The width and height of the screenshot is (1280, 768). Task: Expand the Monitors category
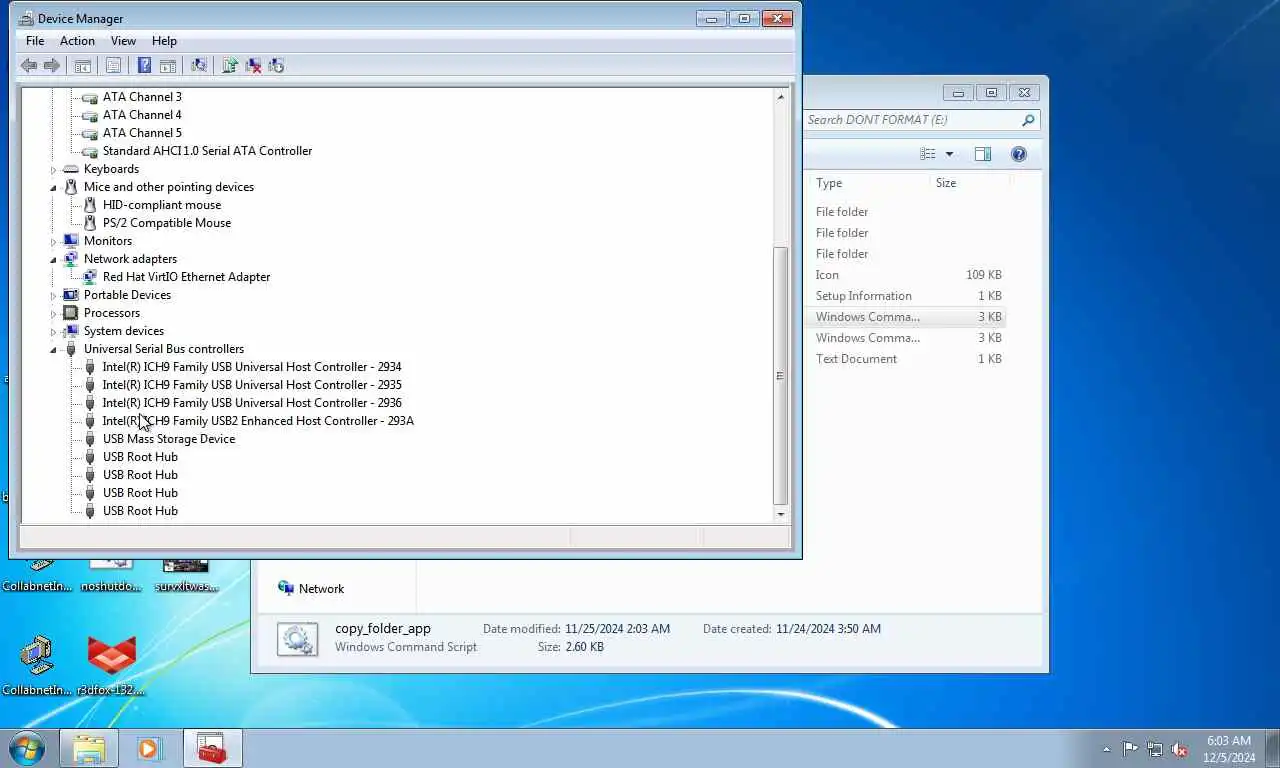54,241
